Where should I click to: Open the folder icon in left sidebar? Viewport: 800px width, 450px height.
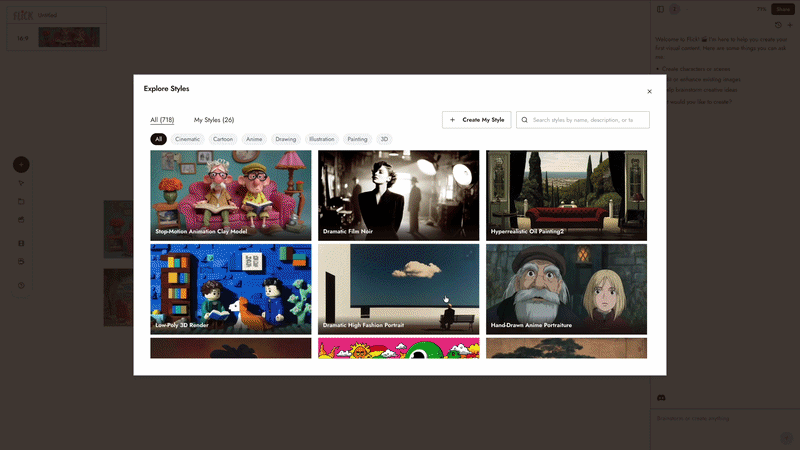[x=21, y=201]
